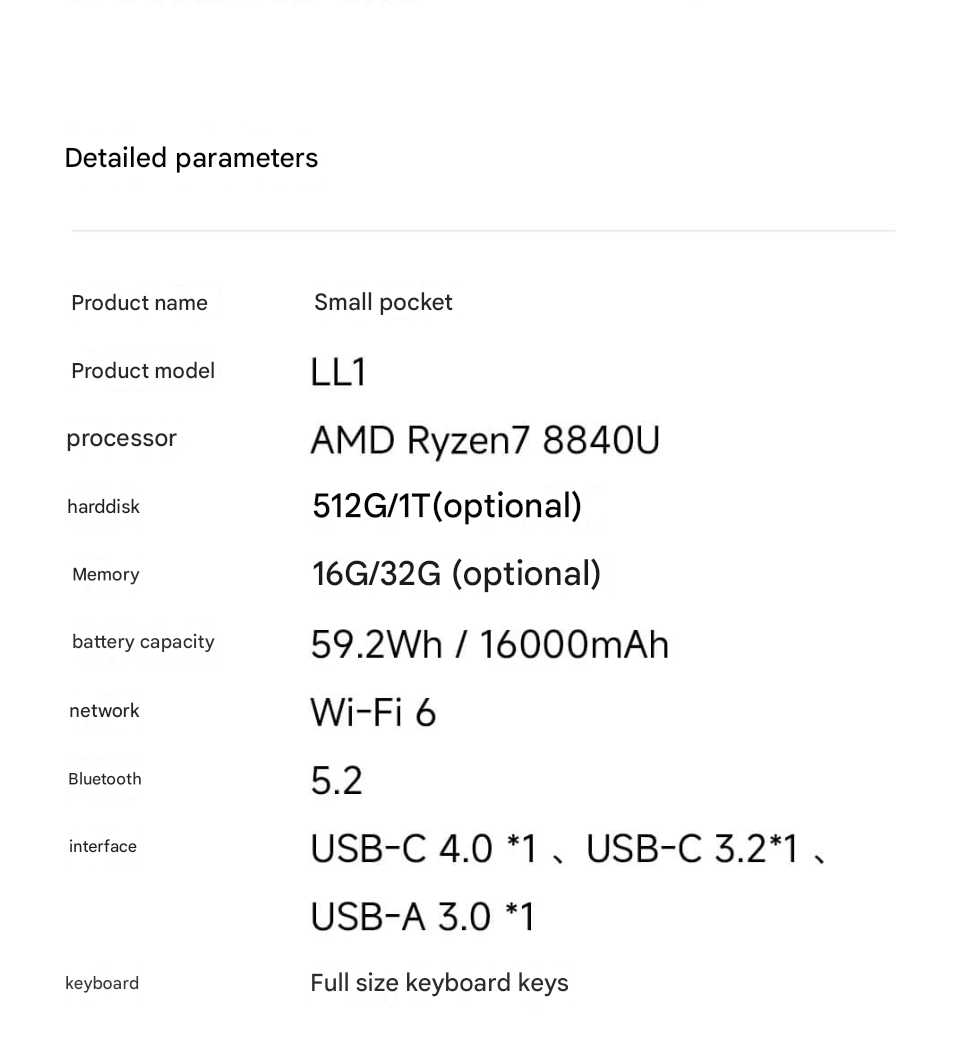Select the 512G/1T(optional) storage value
Screen dimensions: 969x1057
pos(447,506)
